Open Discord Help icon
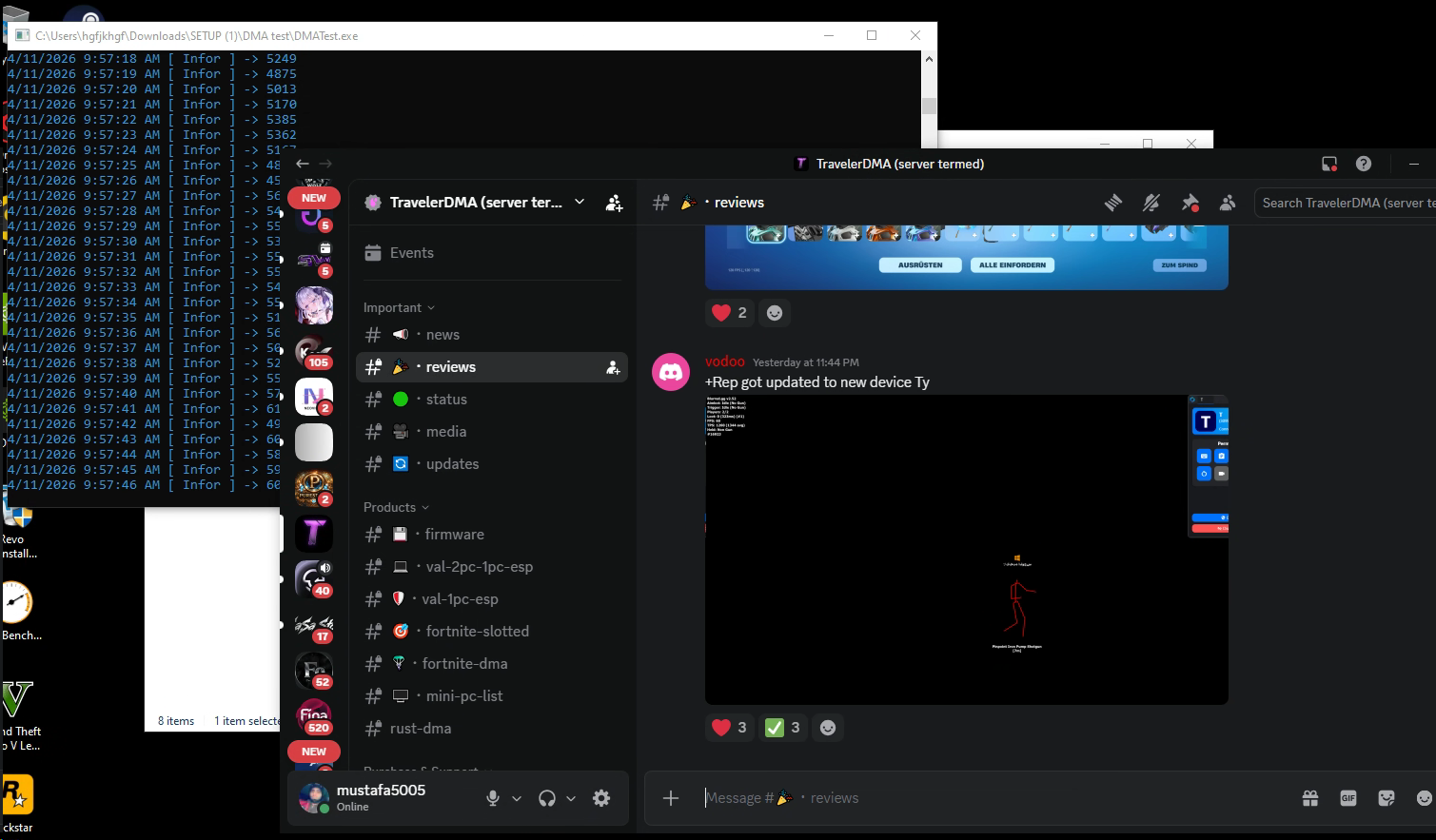Image resolution: width=1436 pixels, height=840 pixels. pyautogui.click(x=1364, y=164)
